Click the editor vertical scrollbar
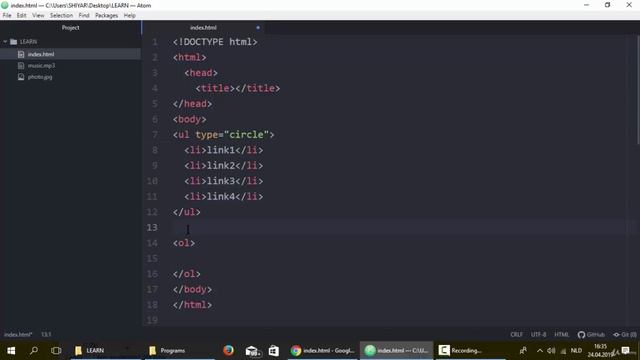 point(638,90)
